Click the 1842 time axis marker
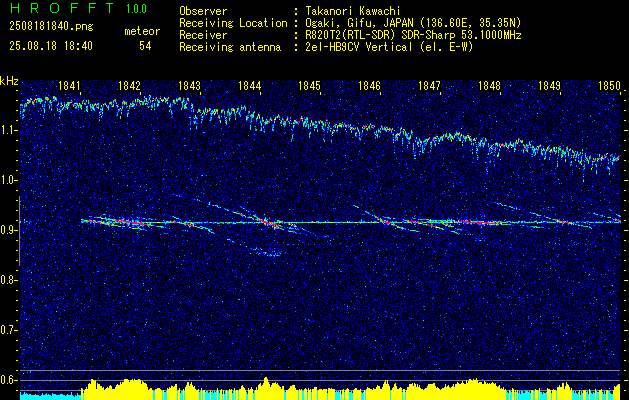This screenshot has width=629, height=400. 129,85
